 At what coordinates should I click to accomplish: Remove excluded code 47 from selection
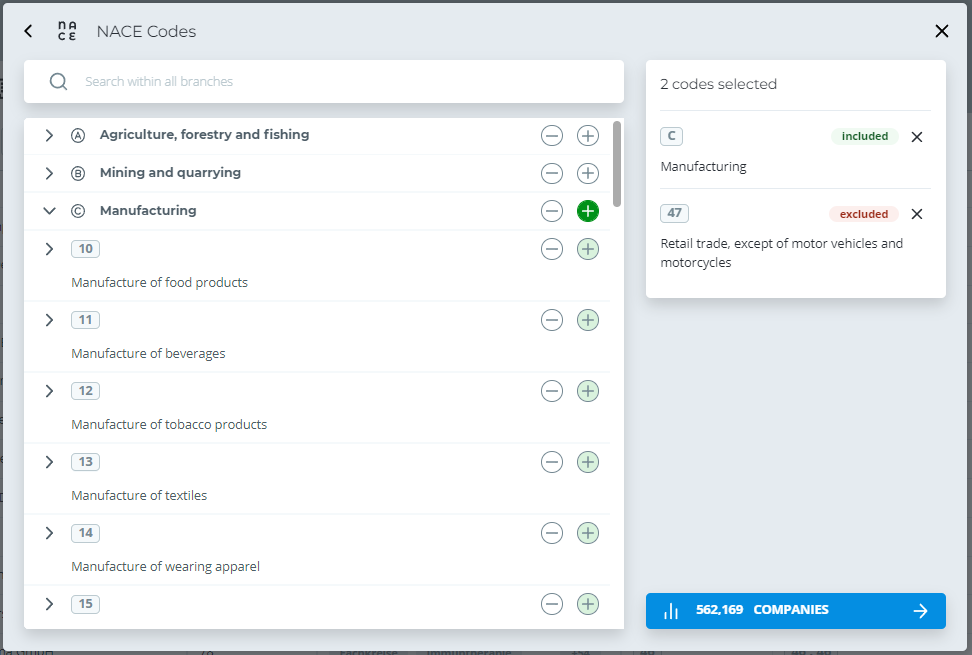[x=917, y=214]
